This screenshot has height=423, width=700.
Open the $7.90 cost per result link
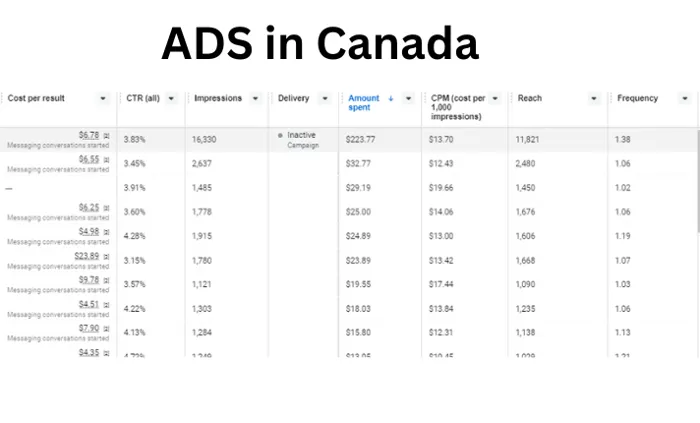click(x=89, y=328)
